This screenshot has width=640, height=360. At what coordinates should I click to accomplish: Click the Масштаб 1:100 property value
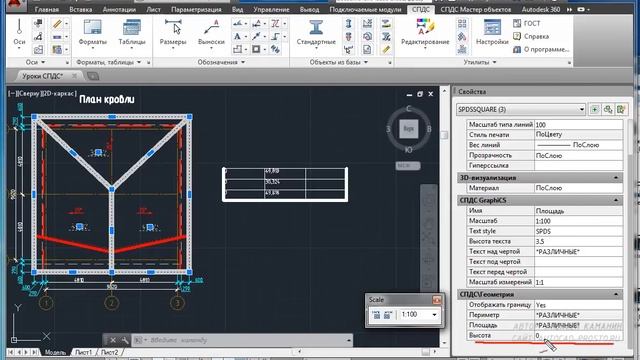(x=578, y=221)
